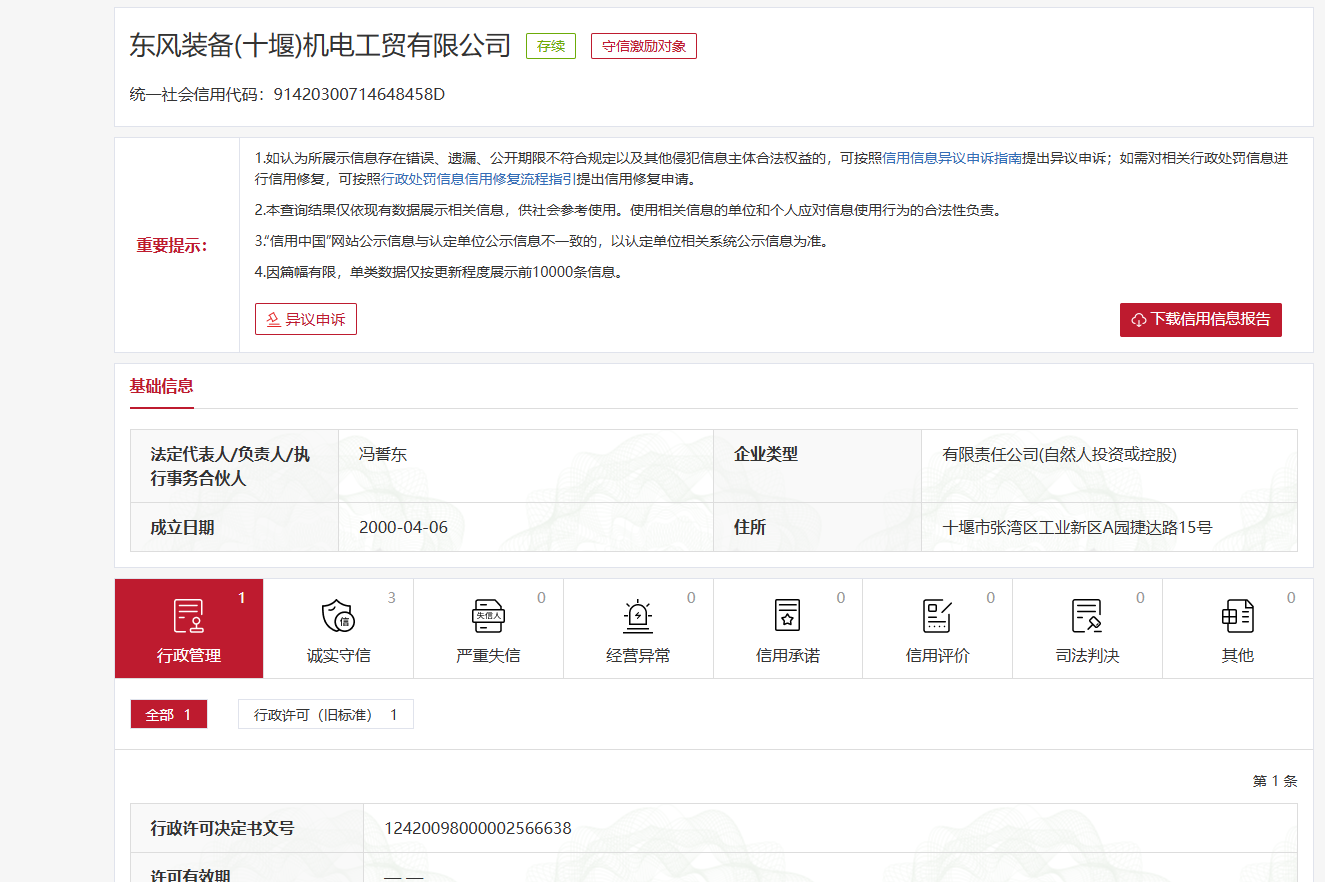The width and height of the screenshot is (1325, 882).
Task: Open 信用信息异议申诉指南 link
Action: 952,158
